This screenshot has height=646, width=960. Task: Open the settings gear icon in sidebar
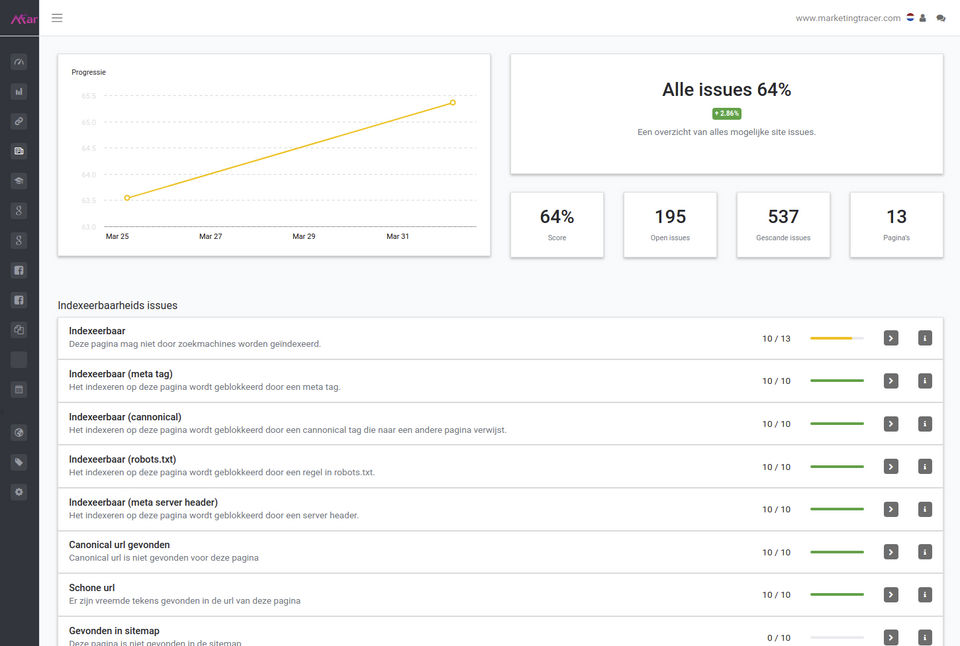19,492
